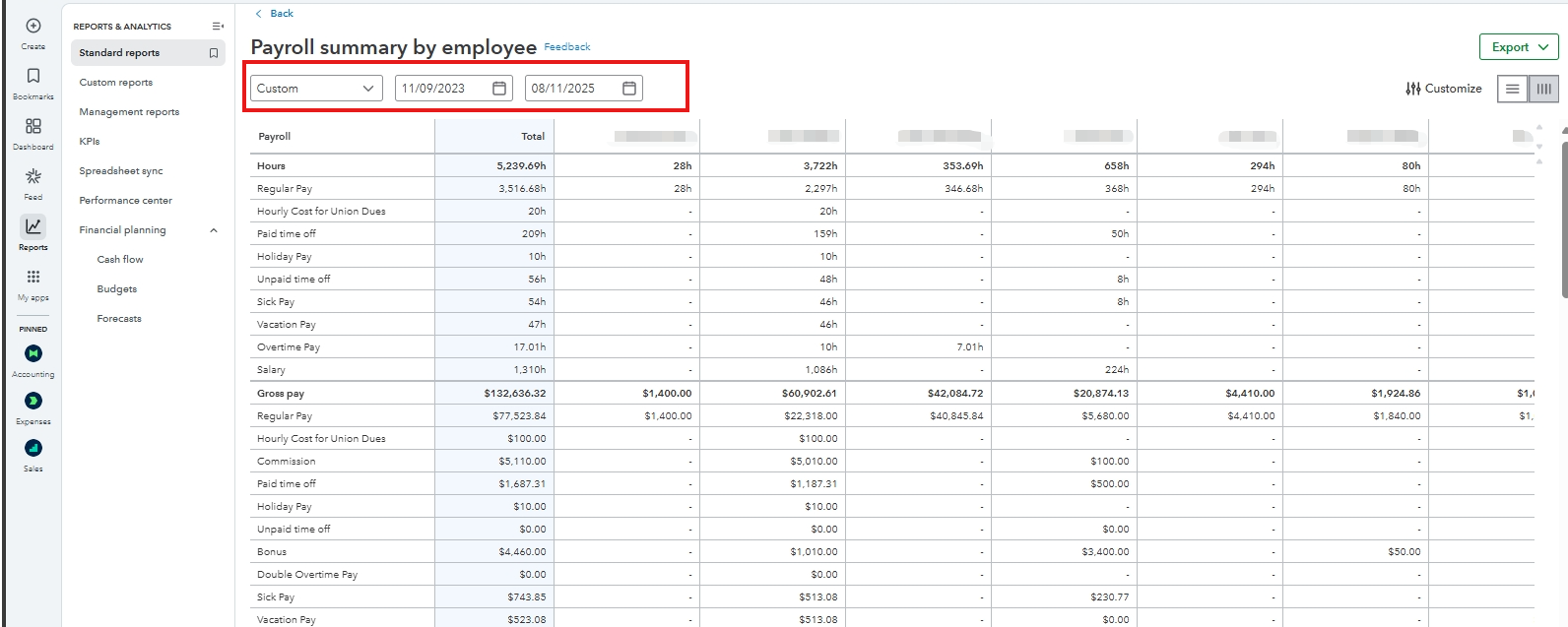This screenshot has height=627, width=1568.
Task: Click the Total column header
Action: click(533, 137)
